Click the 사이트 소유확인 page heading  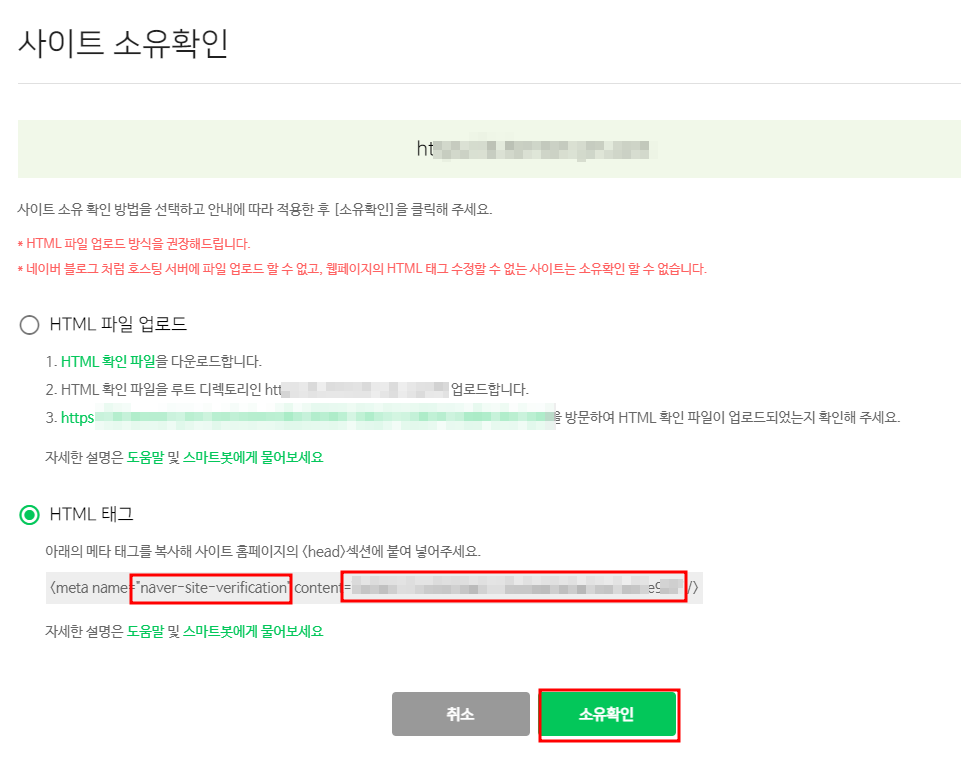click(x=123, y=44)
